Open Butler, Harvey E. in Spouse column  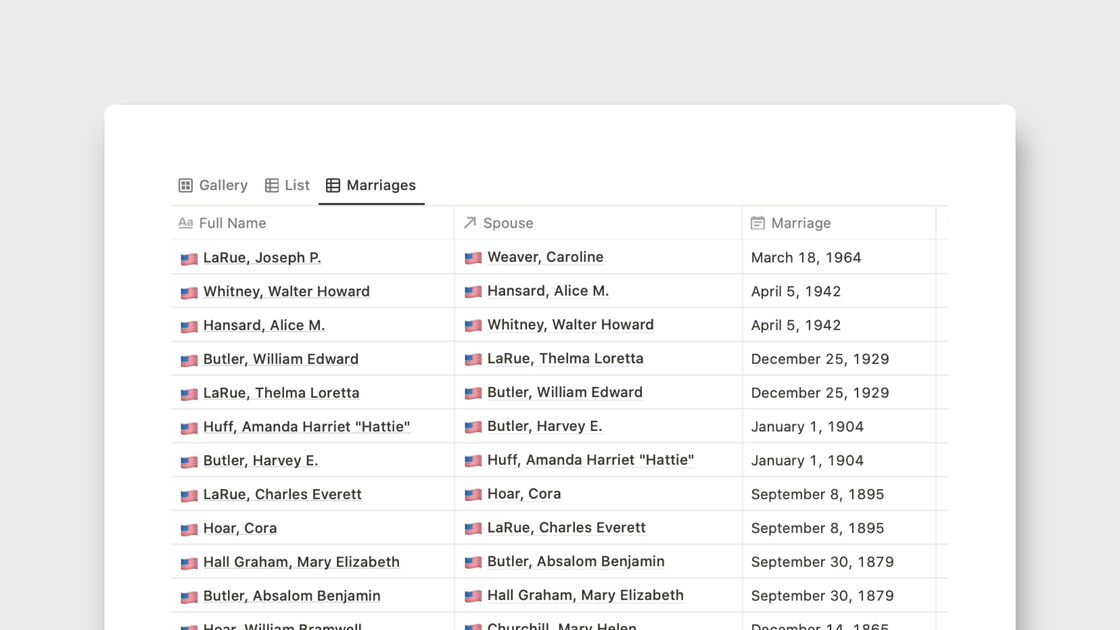tap(545, 426)
